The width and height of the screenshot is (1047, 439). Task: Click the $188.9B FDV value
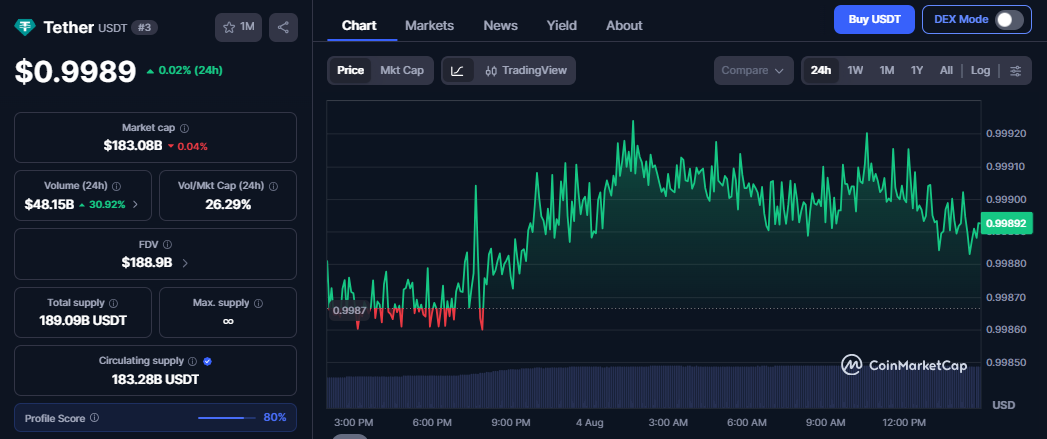coord(147,263)
